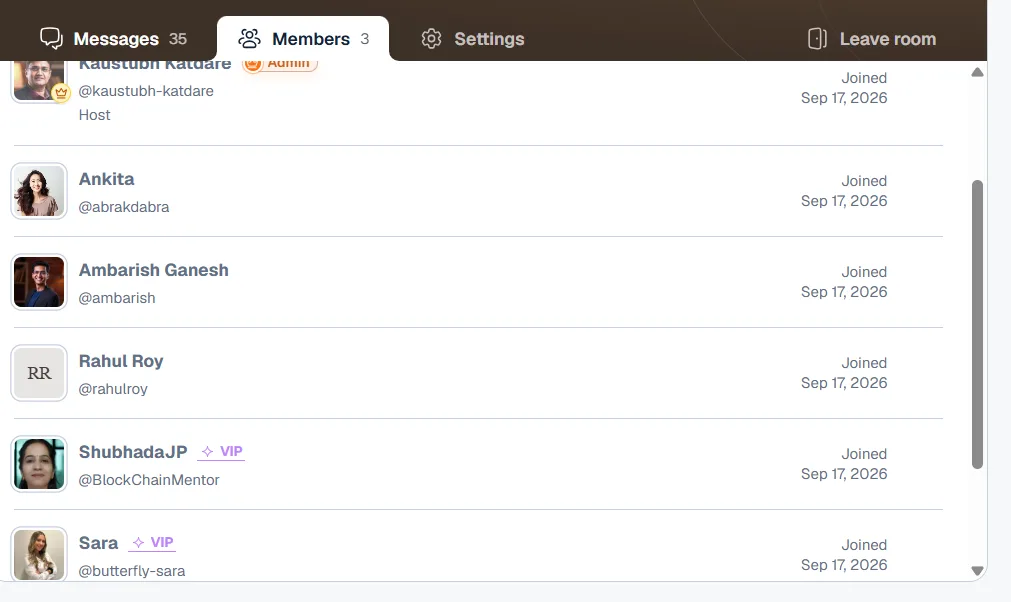Open the Settings tab

[x=473, y=39]
